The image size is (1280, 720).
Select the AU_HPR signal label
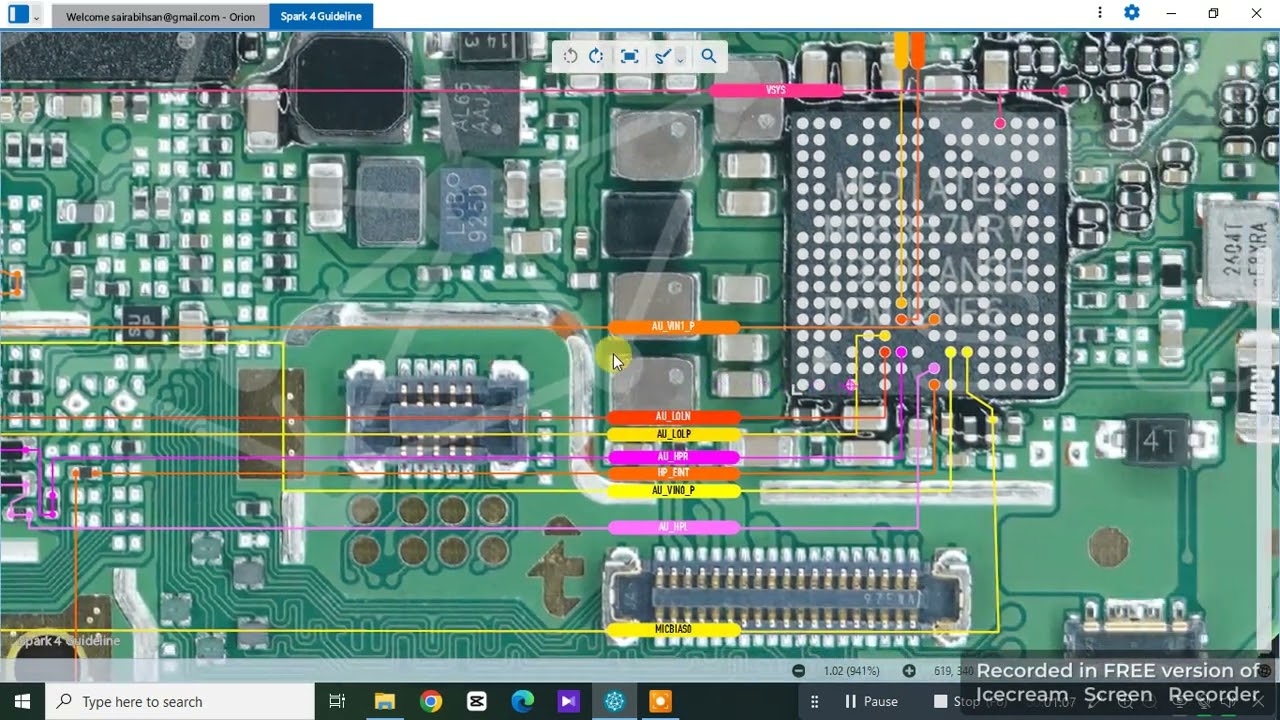pos(673,457)
